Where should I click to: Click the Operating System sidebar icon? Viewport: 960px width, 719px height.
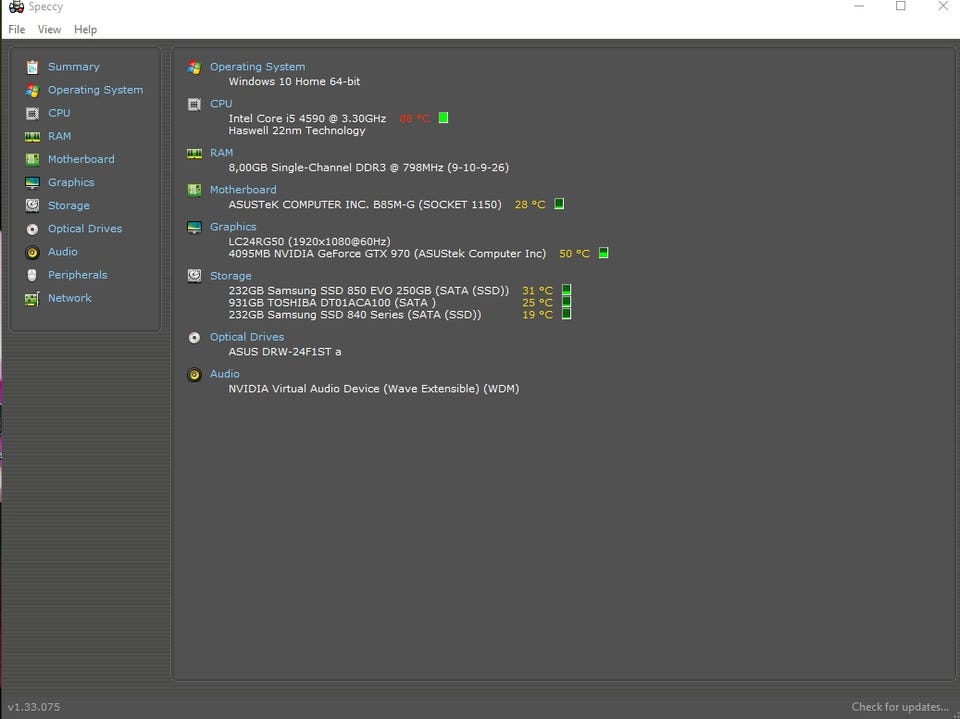tap(32, 90)
